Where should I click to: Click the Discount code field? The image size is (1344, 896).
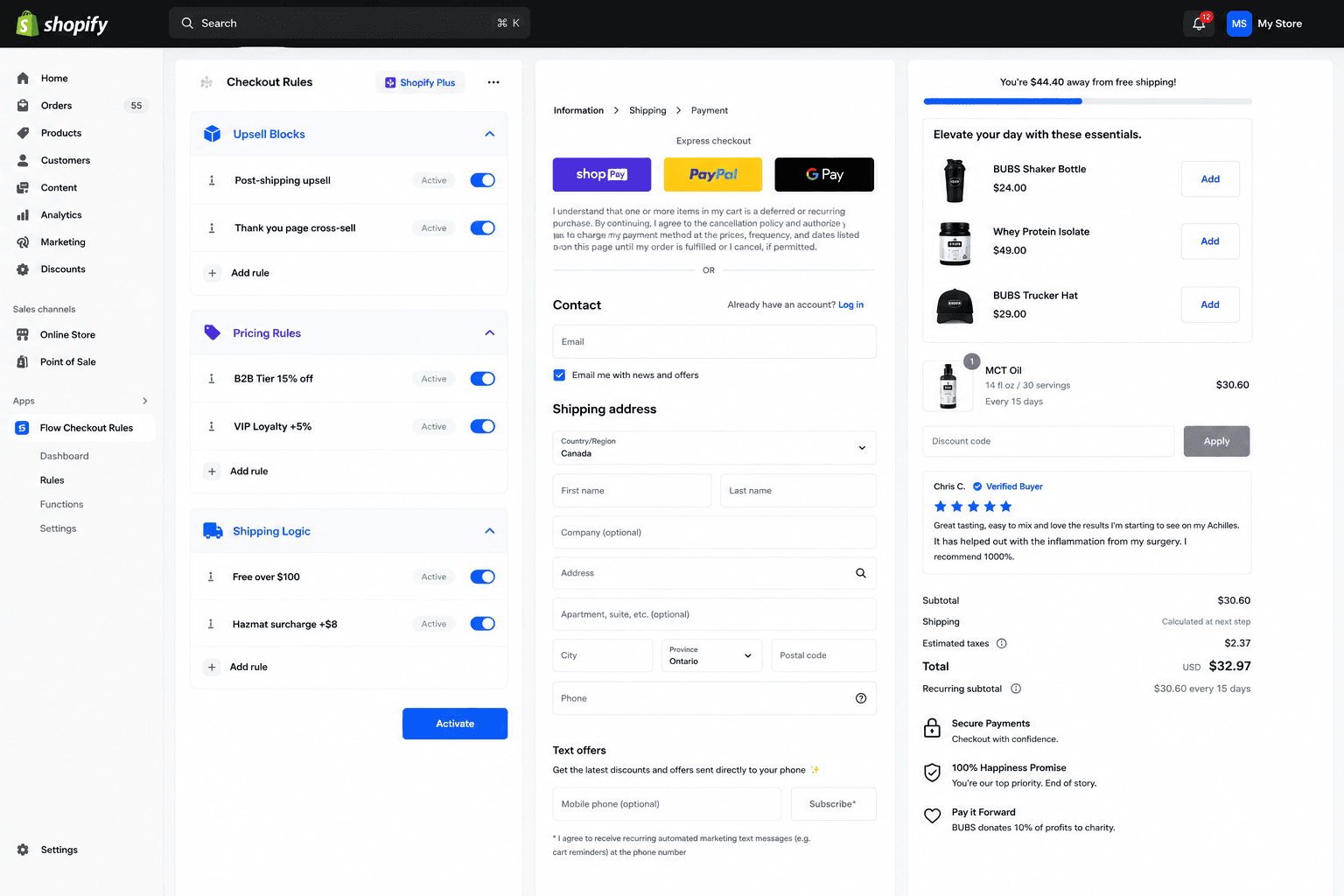pyautogui.click(x=1048, y=442)
